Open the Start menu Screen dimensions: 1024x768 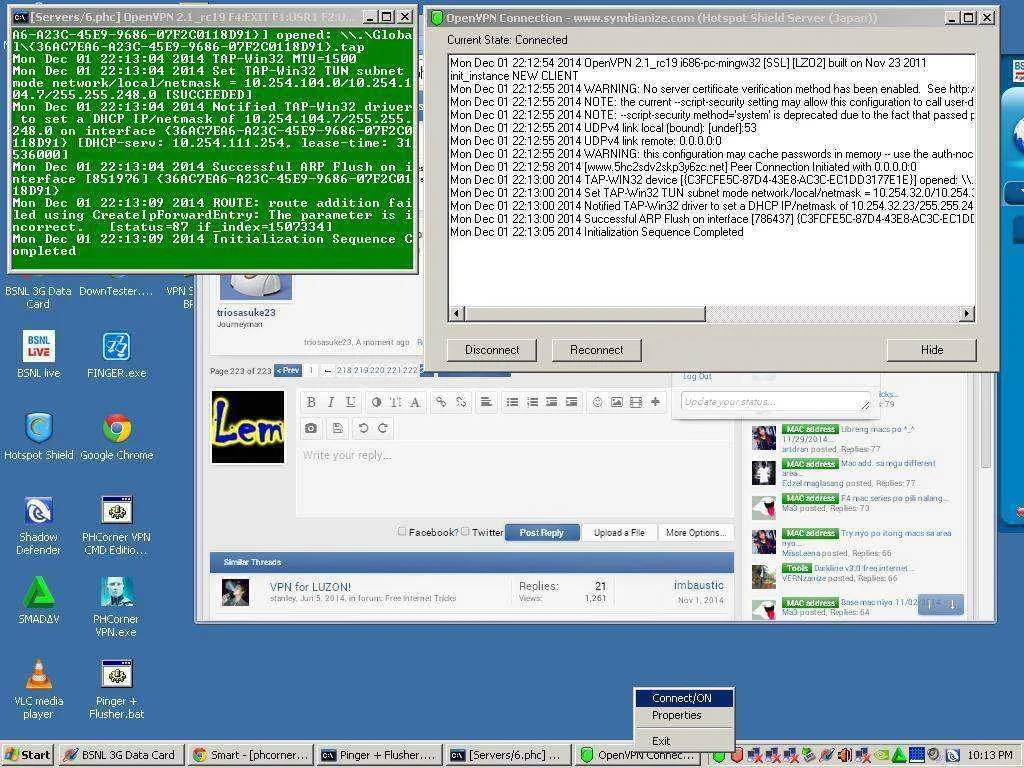coord(28,755)
